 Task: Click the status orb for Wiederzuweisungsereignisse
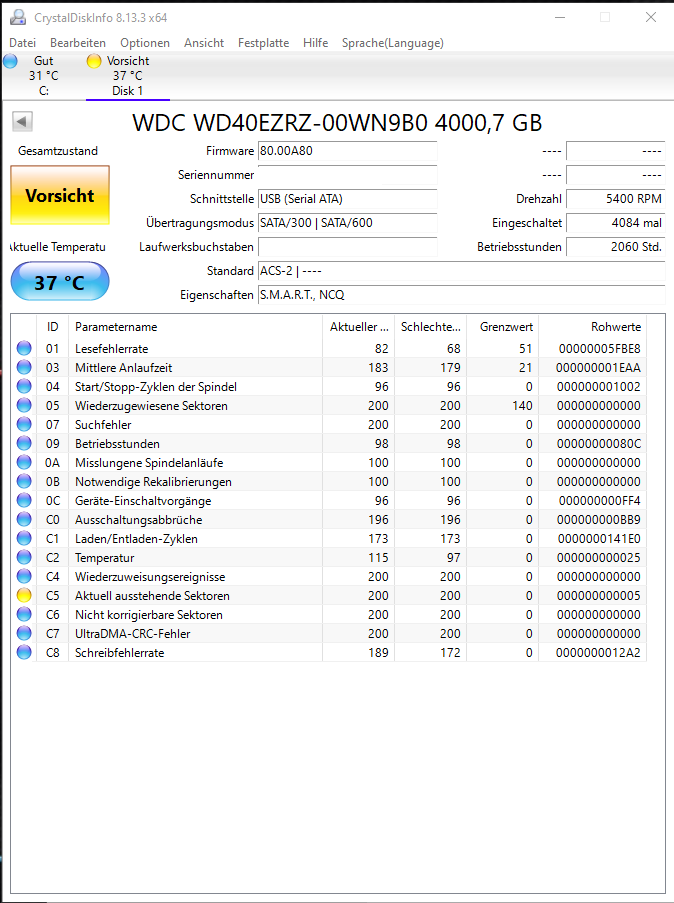(x=24, y=576)
